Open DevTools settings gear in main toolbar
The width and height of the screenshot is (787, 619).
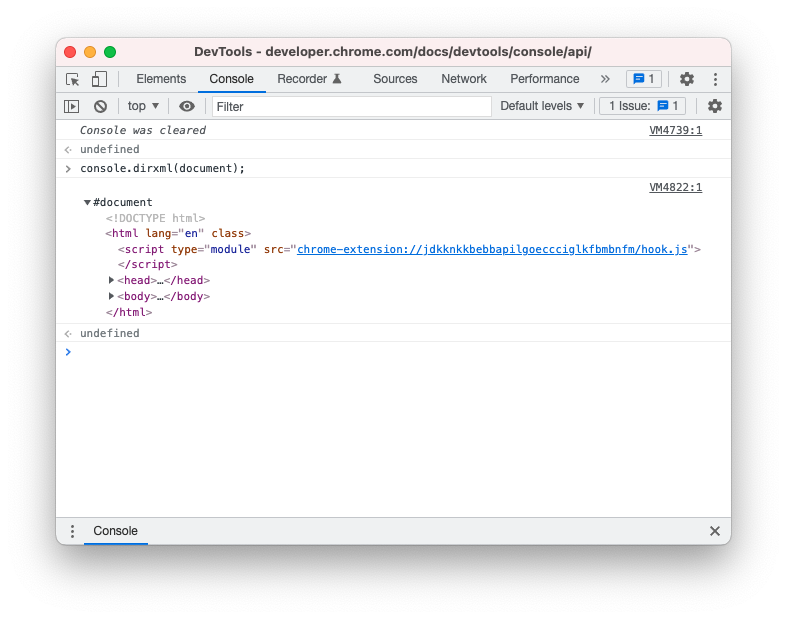point(686,79)
